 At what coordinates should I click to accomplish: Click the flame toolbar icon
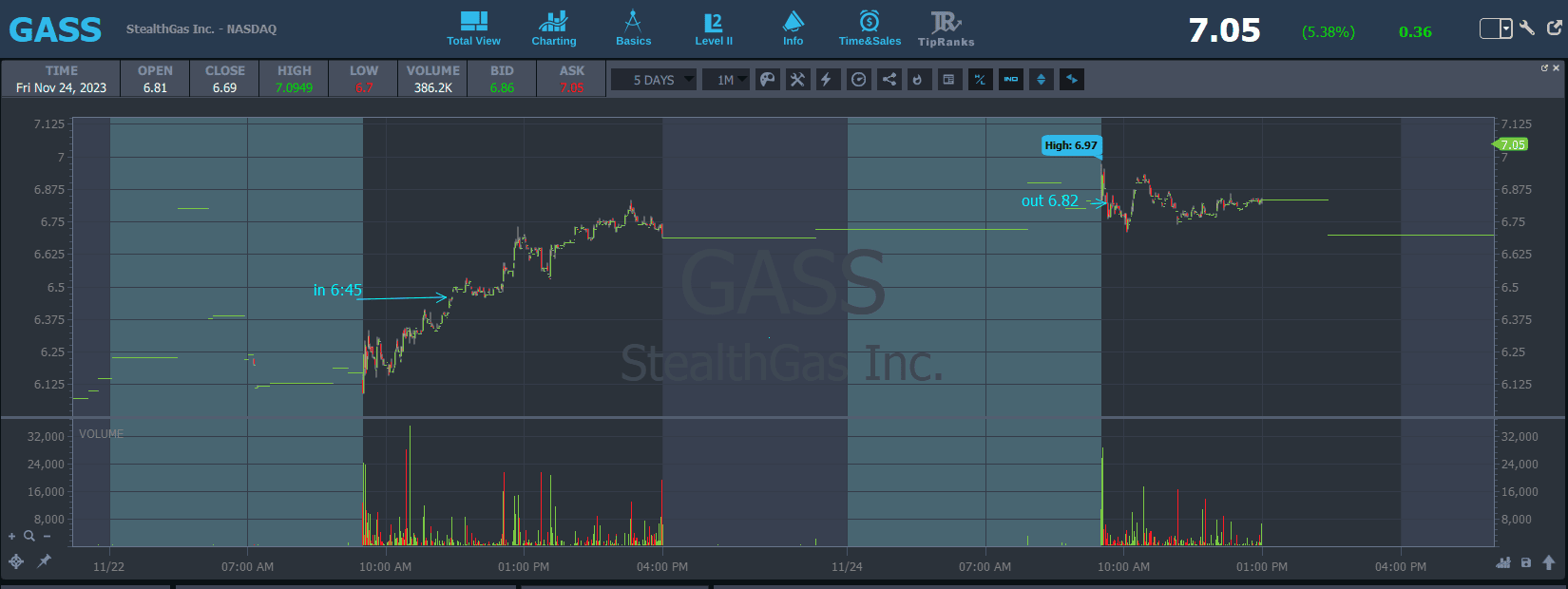coord(918,80)
